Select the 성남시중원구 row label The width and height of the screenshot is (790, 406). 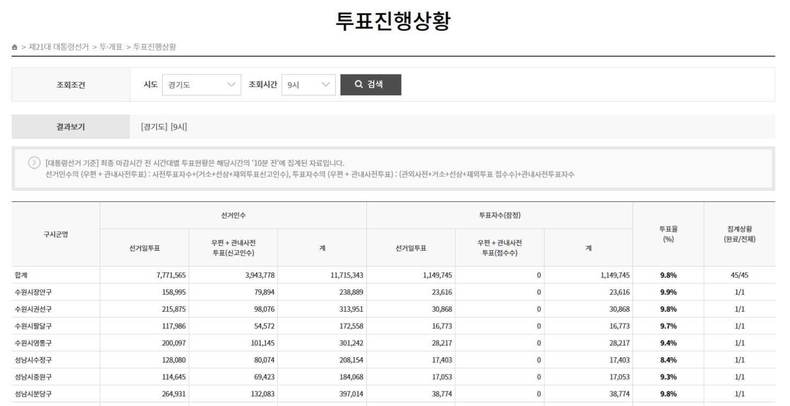pos(33,377)
